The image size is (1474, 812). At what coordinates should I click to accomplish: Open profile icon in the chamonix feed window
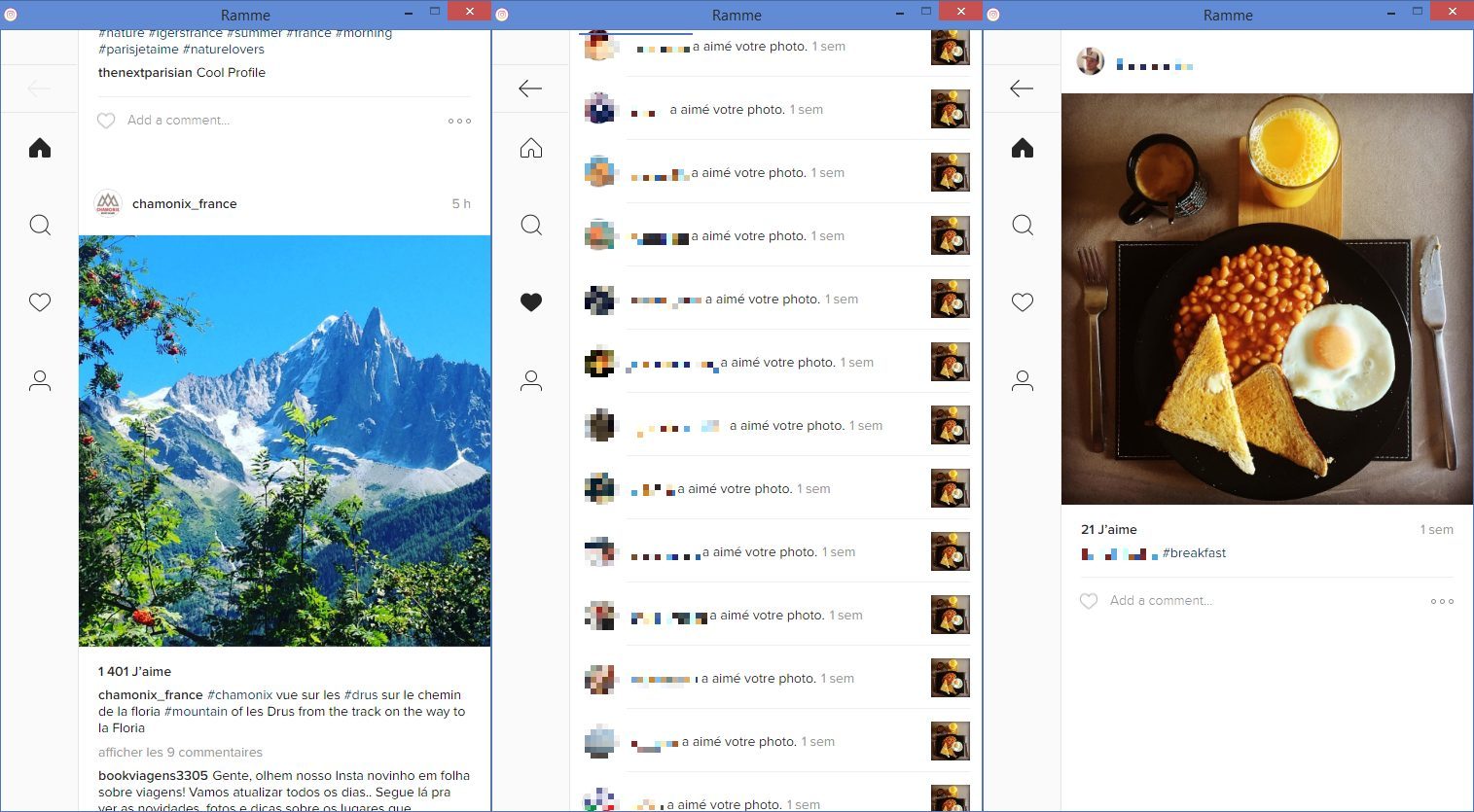40,380
